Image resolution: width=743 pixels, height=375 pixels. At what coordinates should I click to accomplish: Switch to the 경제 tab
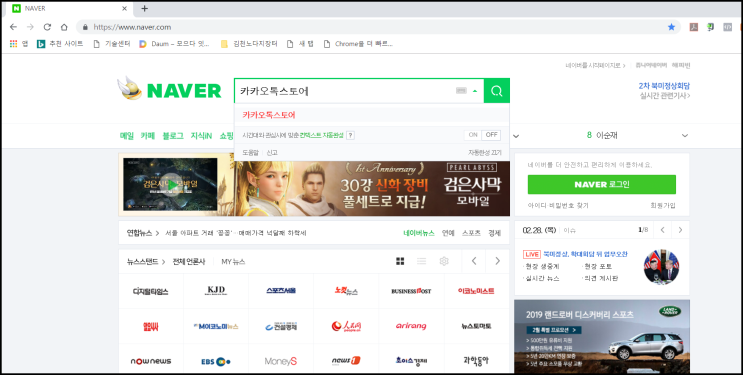(494, 233)
